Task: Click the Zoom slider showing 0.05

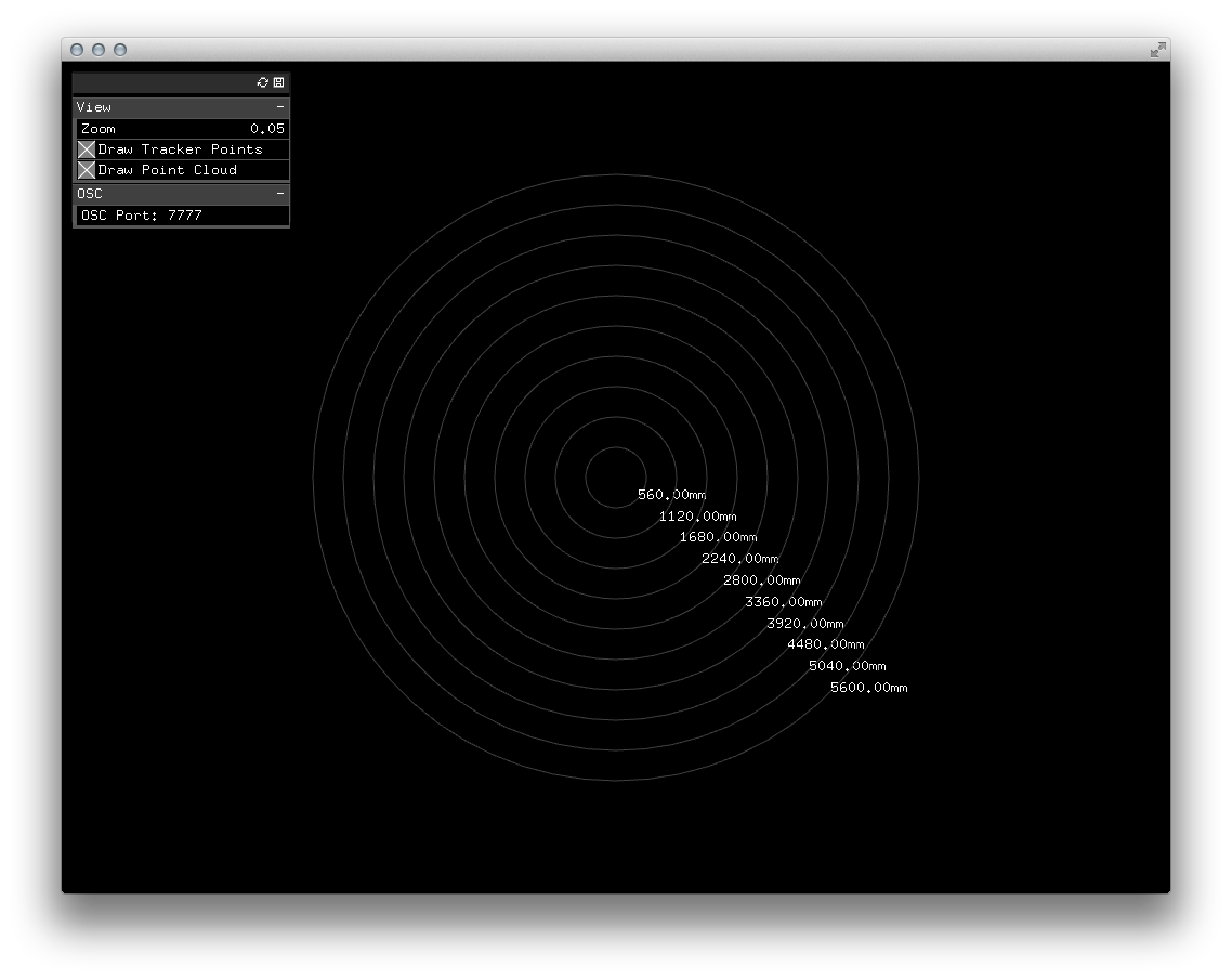Action: point(182,128)
